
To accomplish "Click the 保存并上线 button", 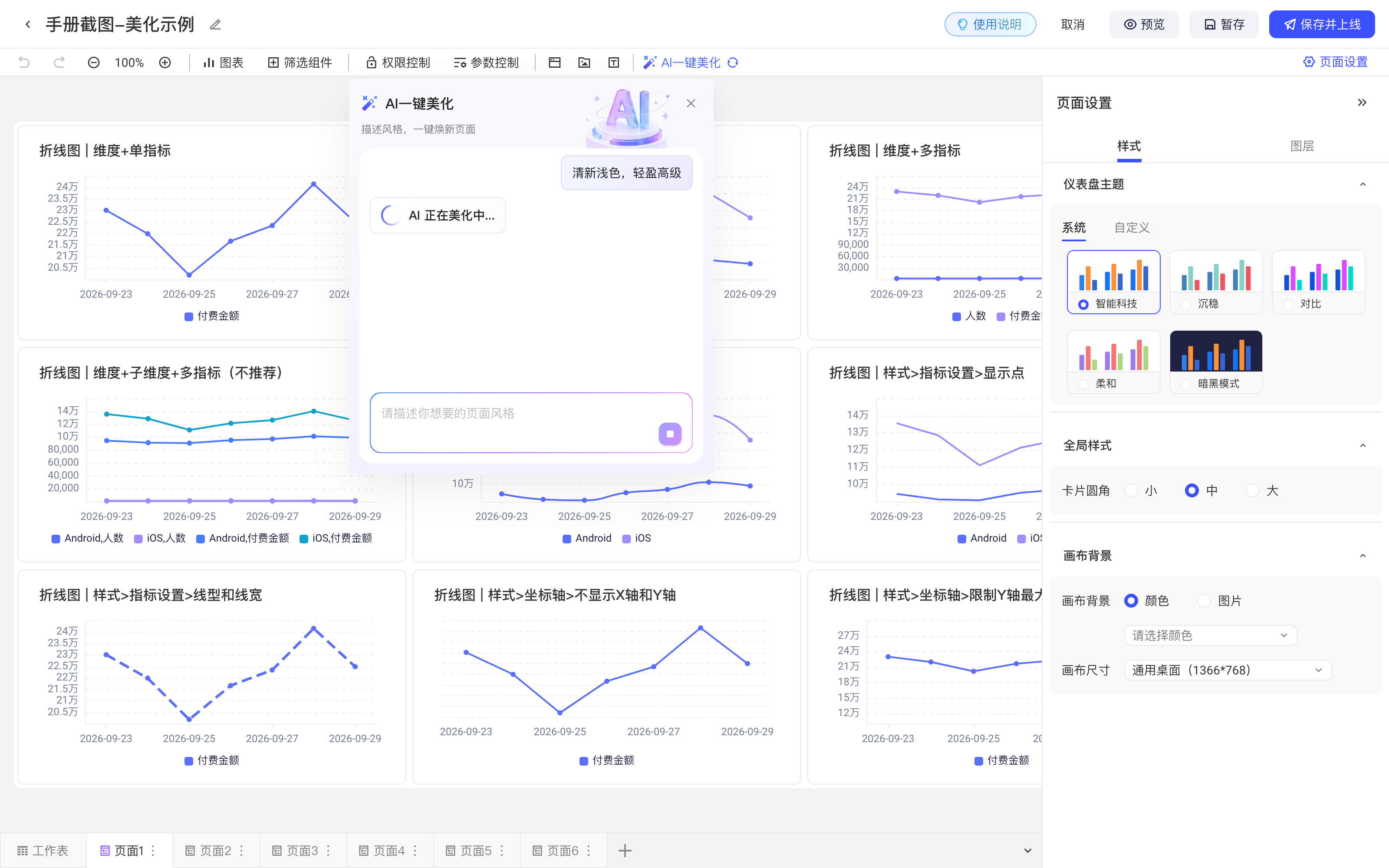I will 1321,24.
